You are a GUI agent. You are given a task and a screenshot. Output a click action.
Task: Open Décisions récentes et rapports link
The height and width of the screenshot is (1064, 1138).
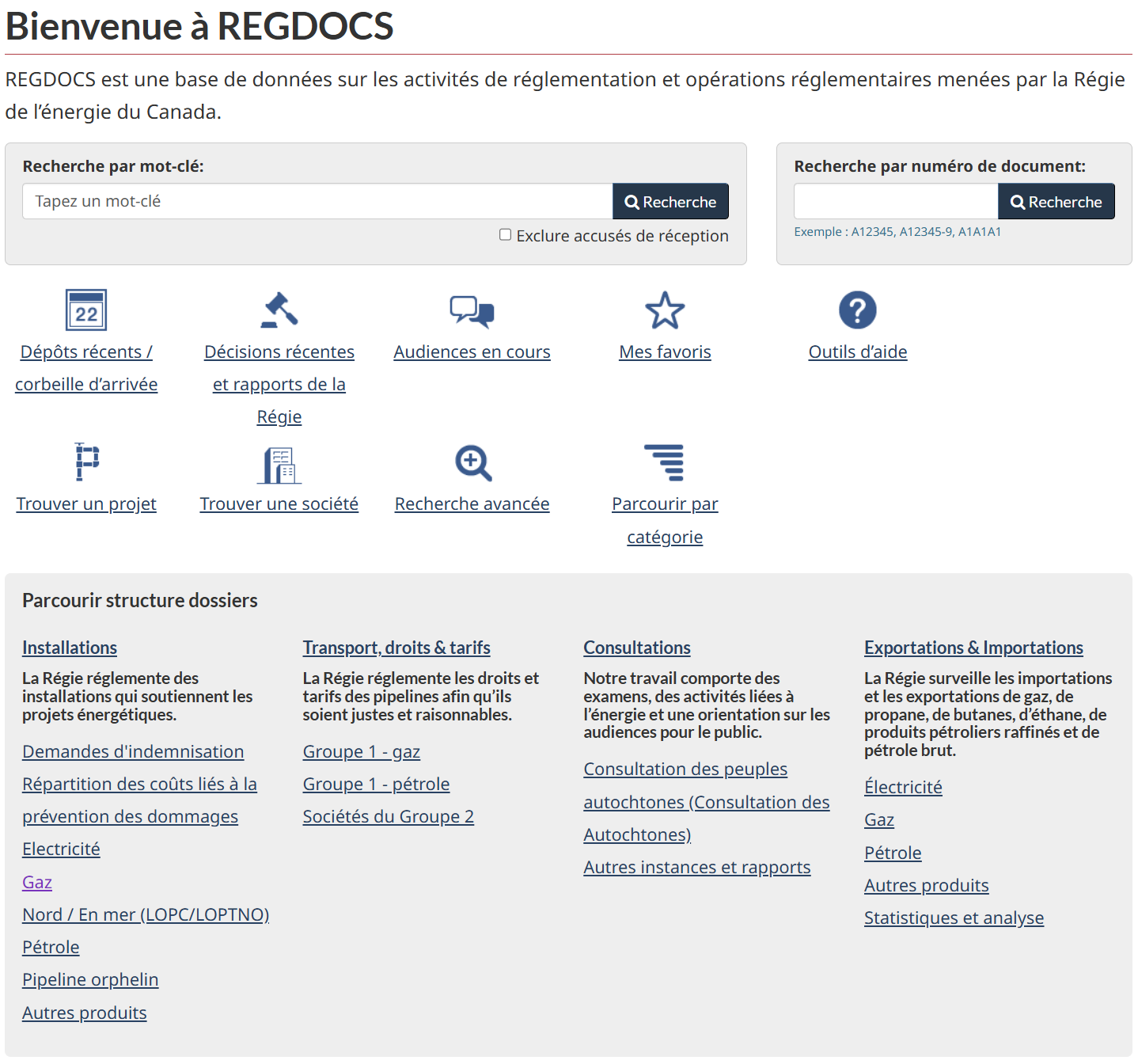(279, 384)
